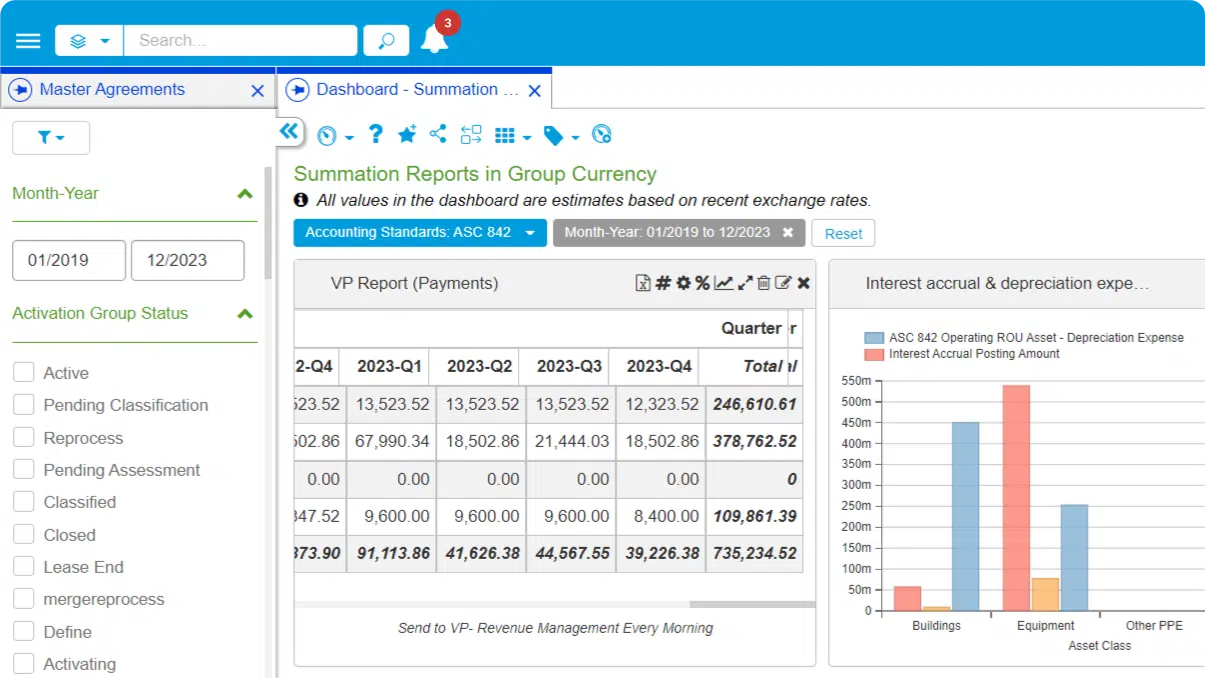Close the Master Agreements tab

(258, 91)
